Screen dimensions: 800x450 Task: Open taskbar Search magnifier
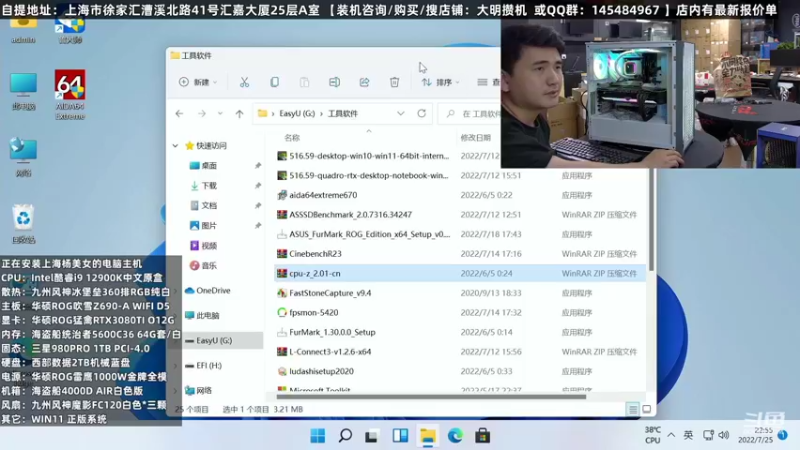tap(345, 436)
